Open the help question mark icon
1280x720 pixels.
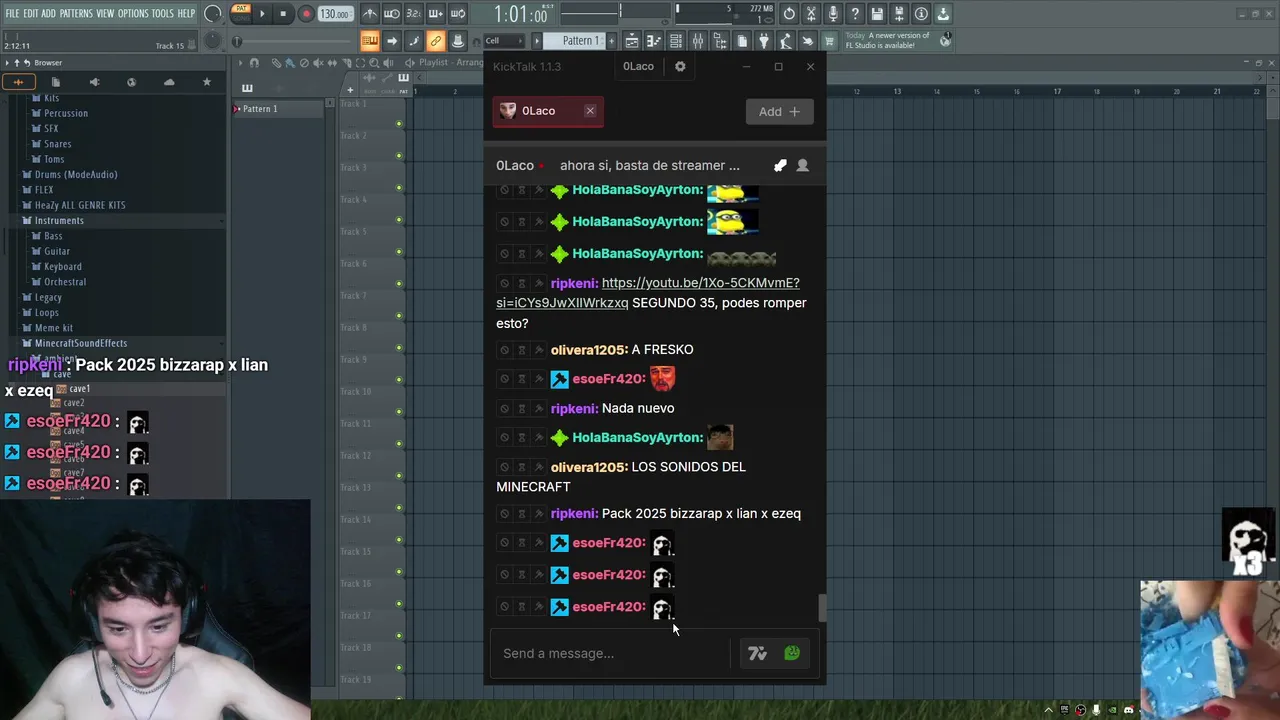click(855, 14)
